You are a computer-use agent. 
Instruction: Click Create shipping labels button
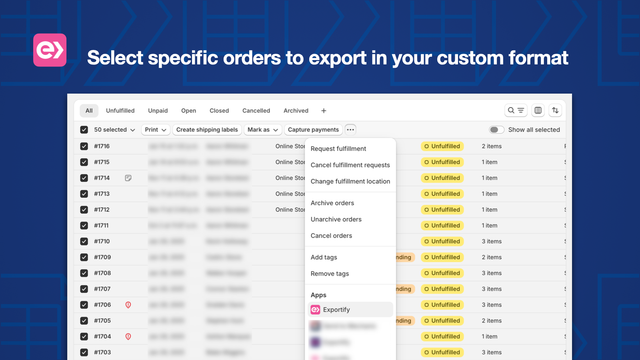coord(207,130)
